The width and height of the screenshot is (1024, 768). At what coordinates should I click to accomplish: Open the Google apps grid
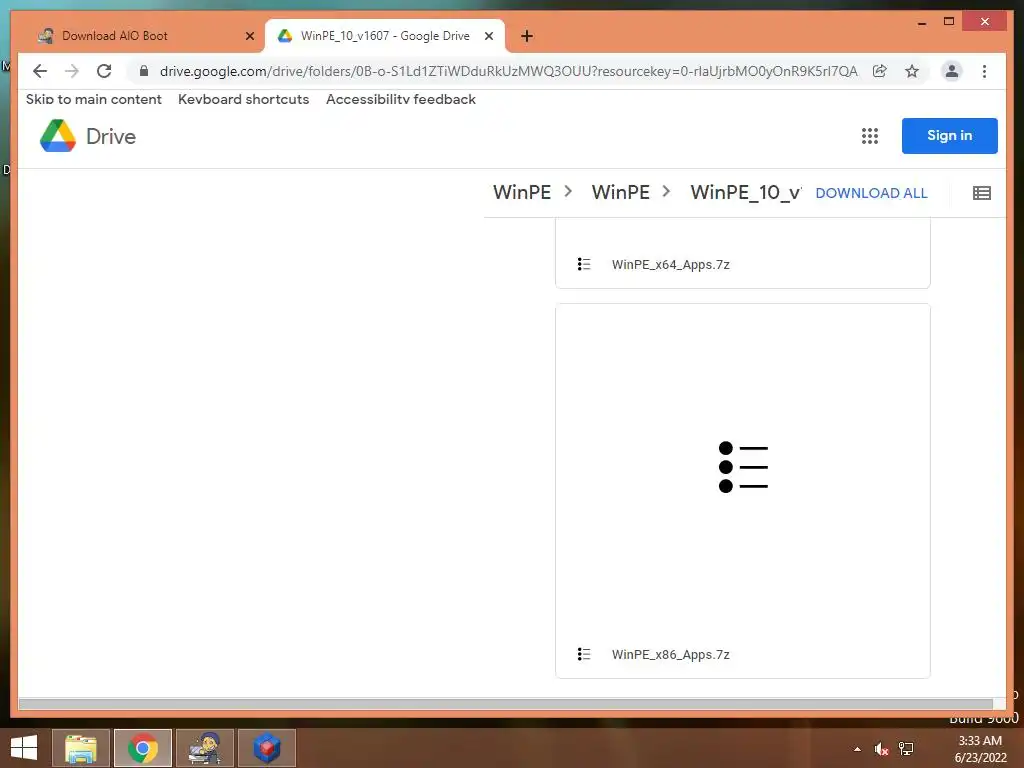point(869,136)
